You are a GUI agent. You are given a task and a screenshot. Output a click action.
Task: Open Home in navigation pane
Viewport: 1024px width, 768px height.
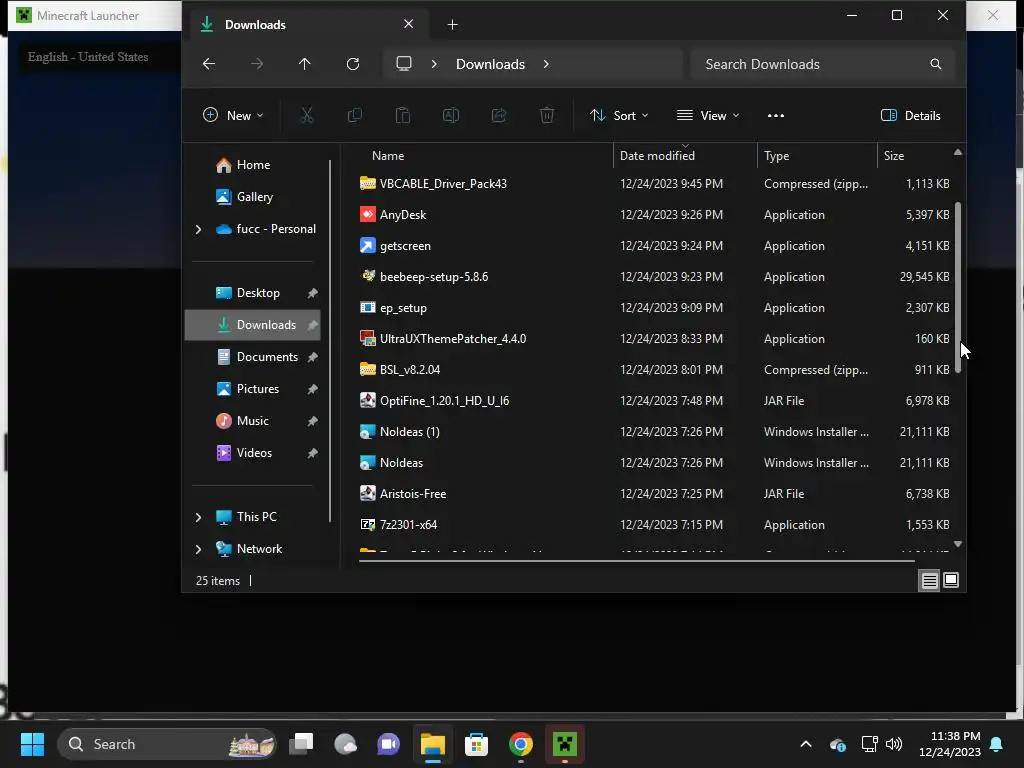tap(253, 165)
